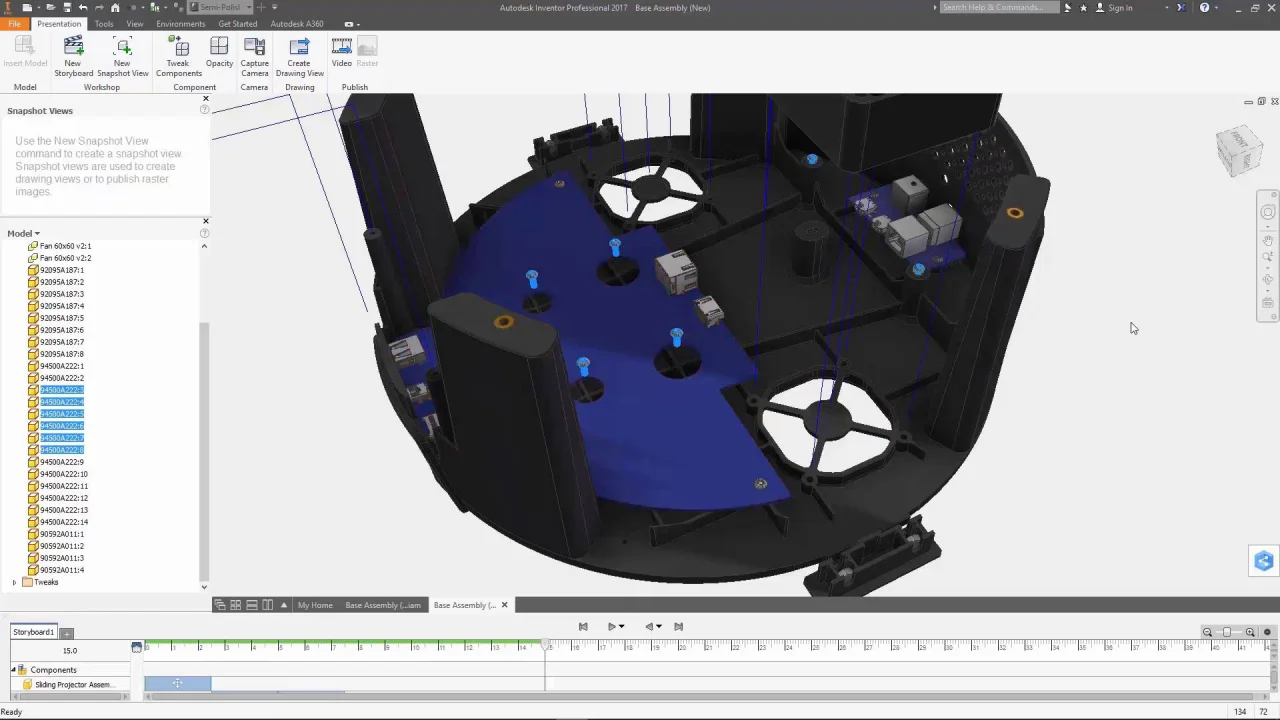Switch to the Tools tab
The width and height of the screenshot is (1280, 720).
click(104, 24)
